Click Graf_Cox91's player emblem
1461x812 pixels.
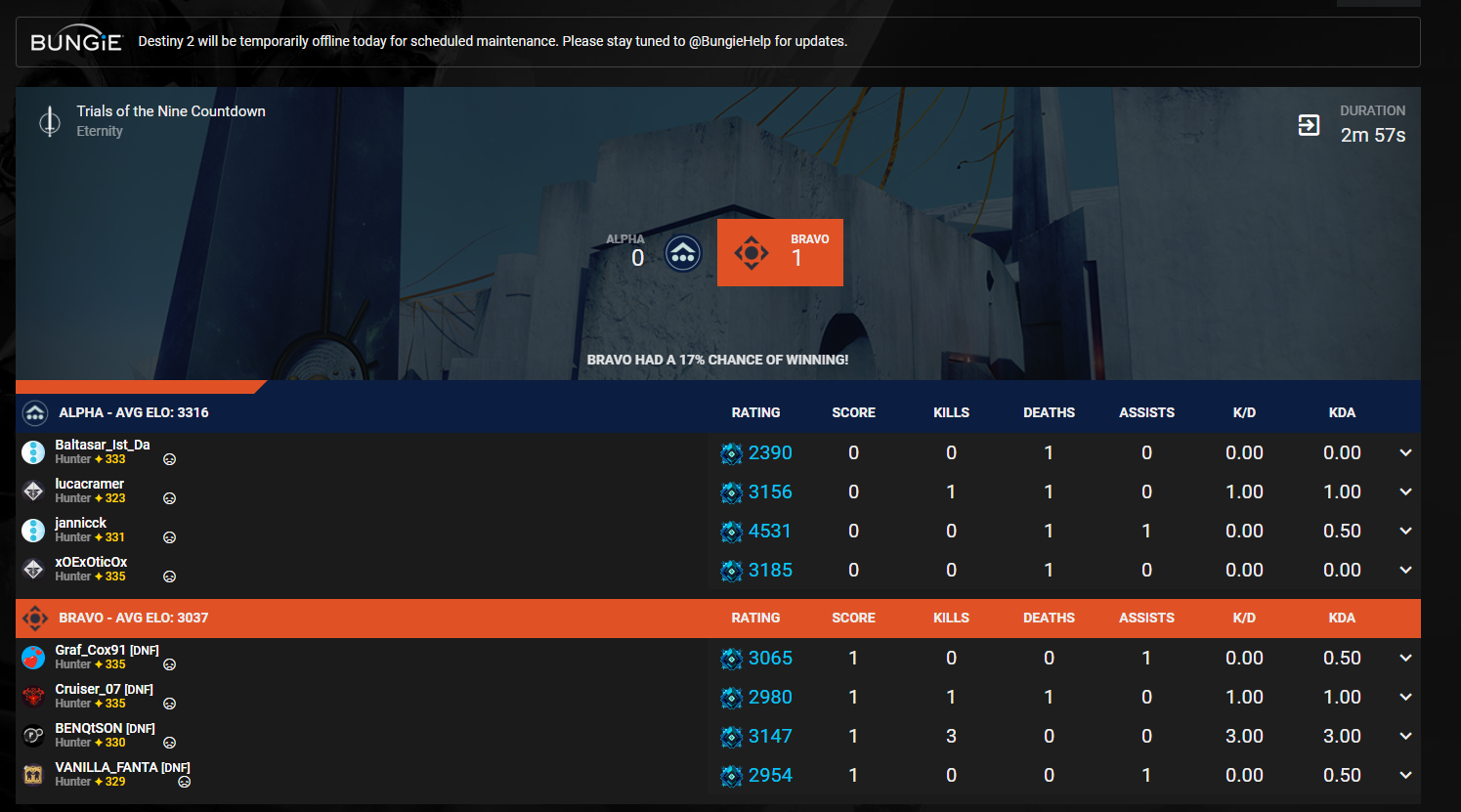[33, 658]
